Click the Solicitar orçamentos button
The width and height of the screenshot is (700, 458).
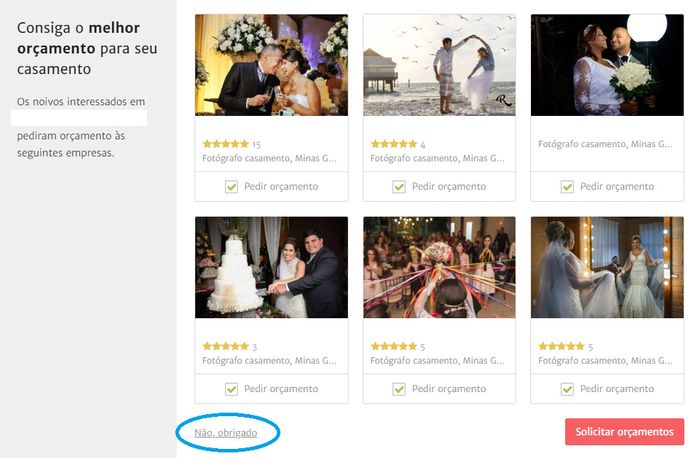tap(624, 432)
